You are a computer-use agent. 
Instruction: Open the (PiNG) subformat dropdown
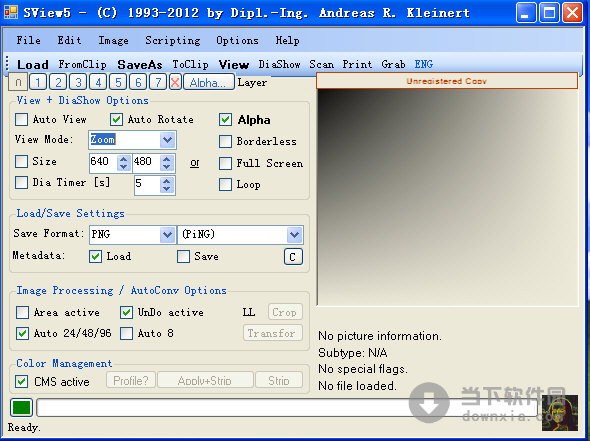294,235
